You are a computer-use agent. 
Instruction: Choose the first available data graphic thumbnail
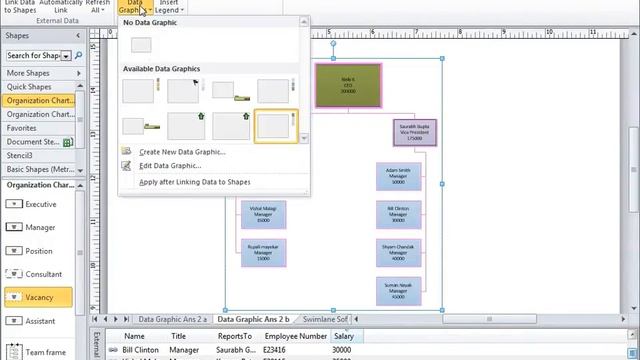click(141, 91)
